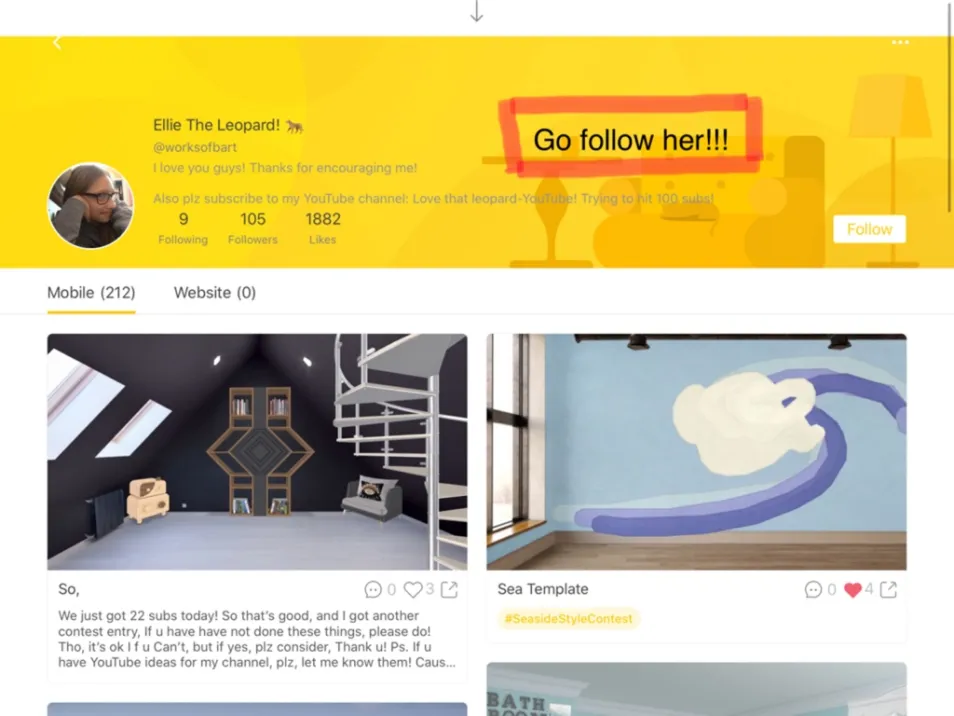The width and height of the screenshot is (954, 716).
Task: Click the Follow button
Action: click(x=869, y=229)
